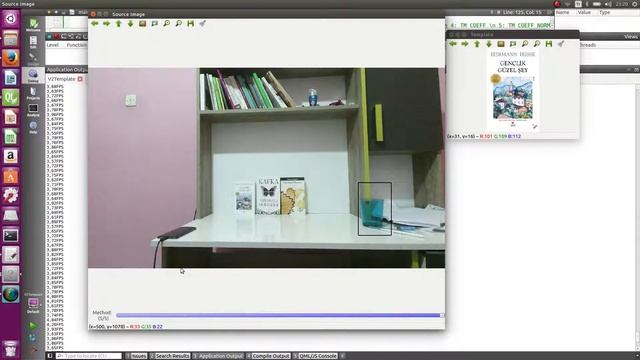Open the volume indicator in top panel

(608, 4)
